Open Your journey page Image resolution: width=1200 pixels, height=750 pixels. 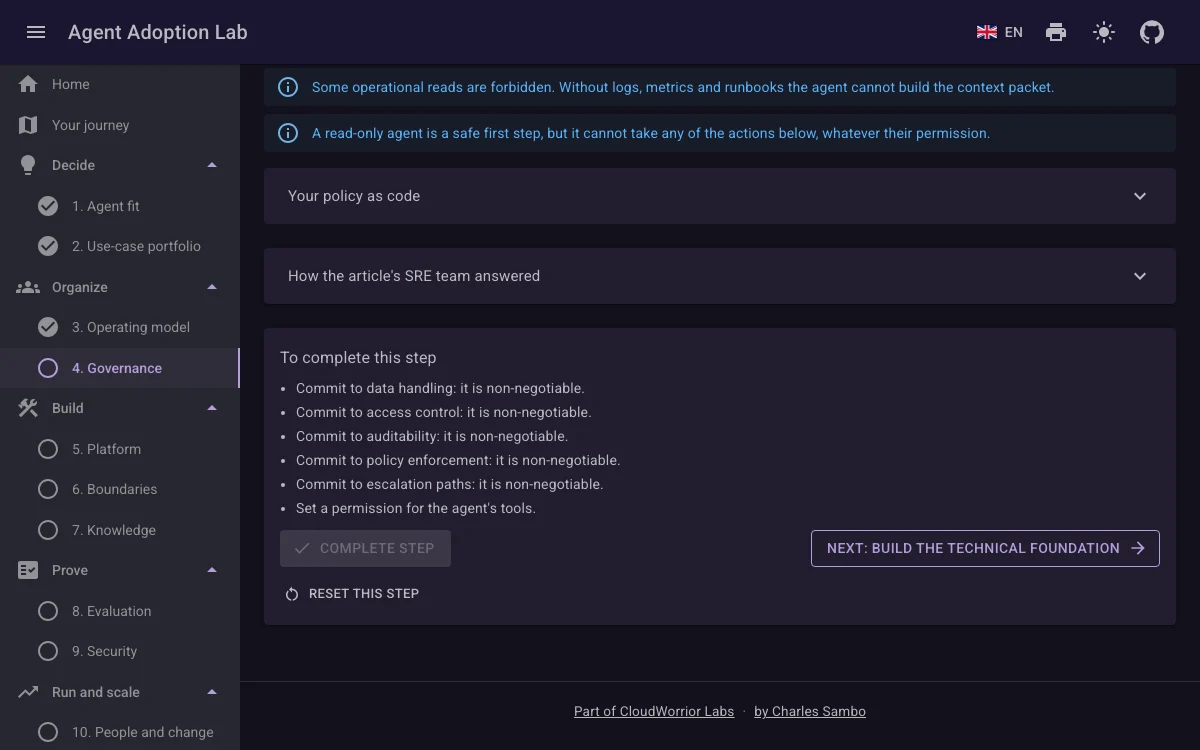pos(120,125)
